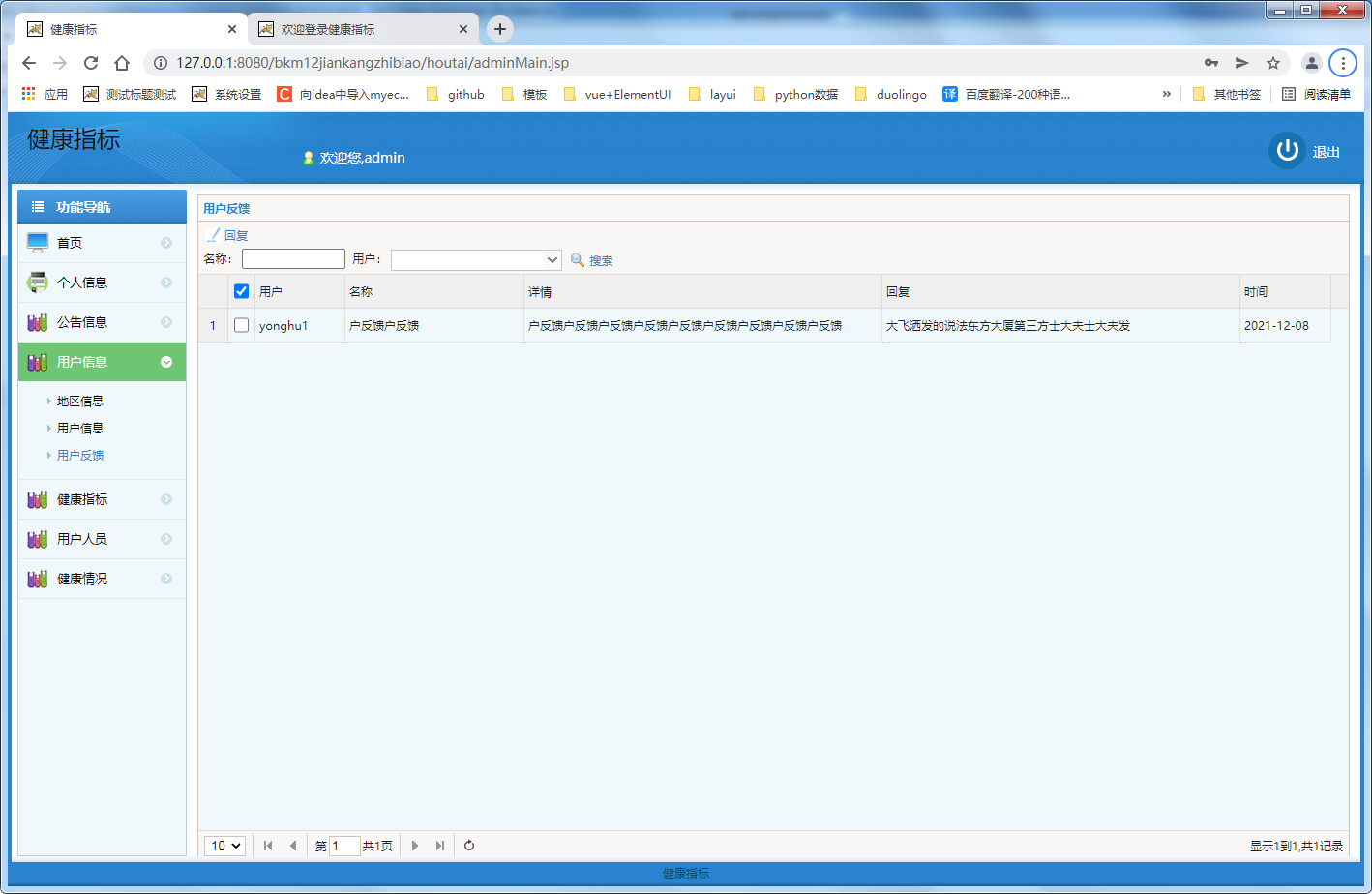
Task: Open the 百度翻译 bookmark
Action: 1006,94
